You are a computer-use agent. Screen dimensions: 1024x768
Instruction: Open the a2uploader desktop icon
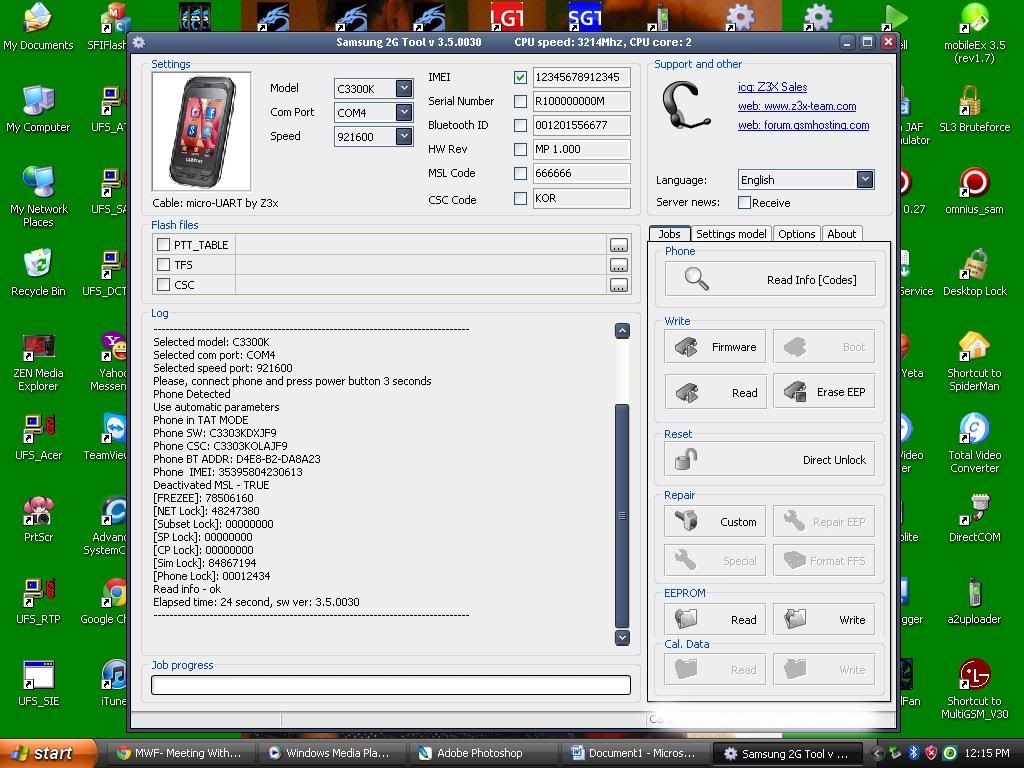click(974, 601)
